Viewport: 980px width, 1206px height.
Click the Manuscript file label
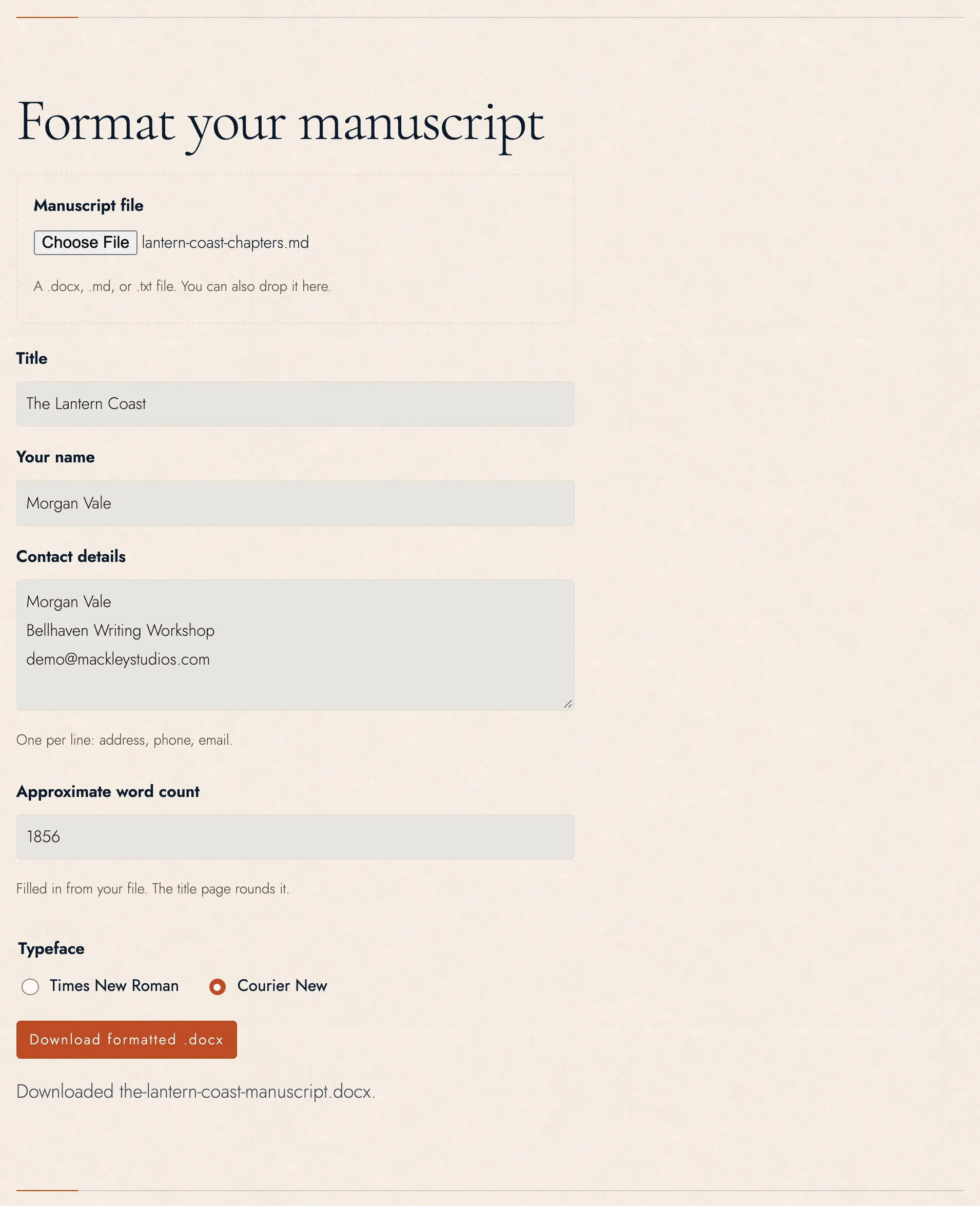coord(89,205)
